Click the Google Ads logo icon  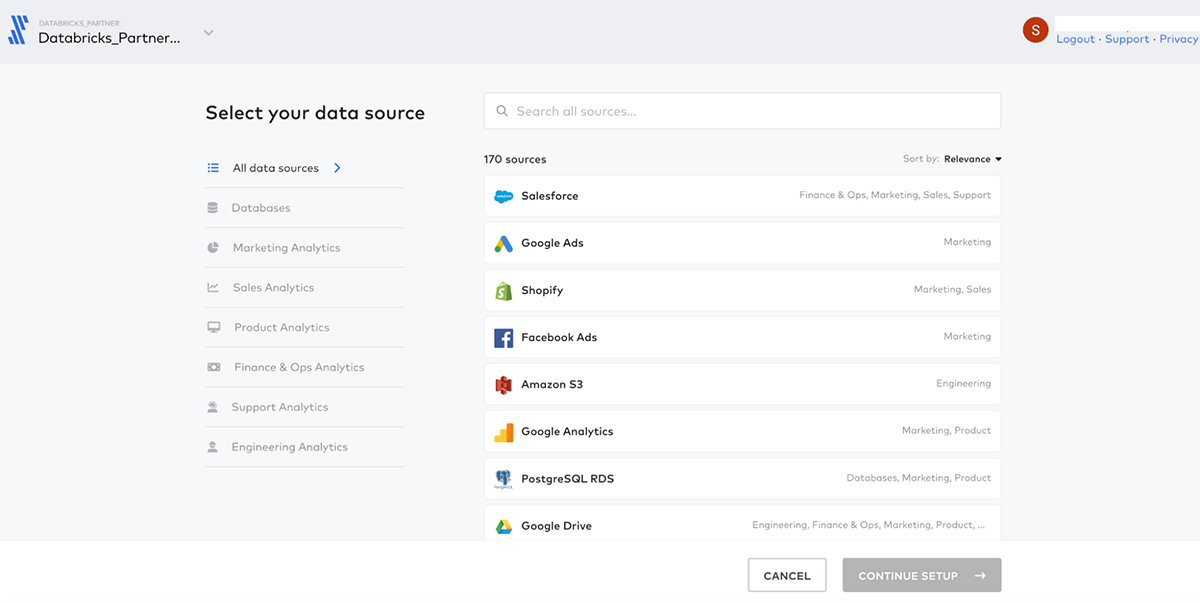[x=503, y=243]
